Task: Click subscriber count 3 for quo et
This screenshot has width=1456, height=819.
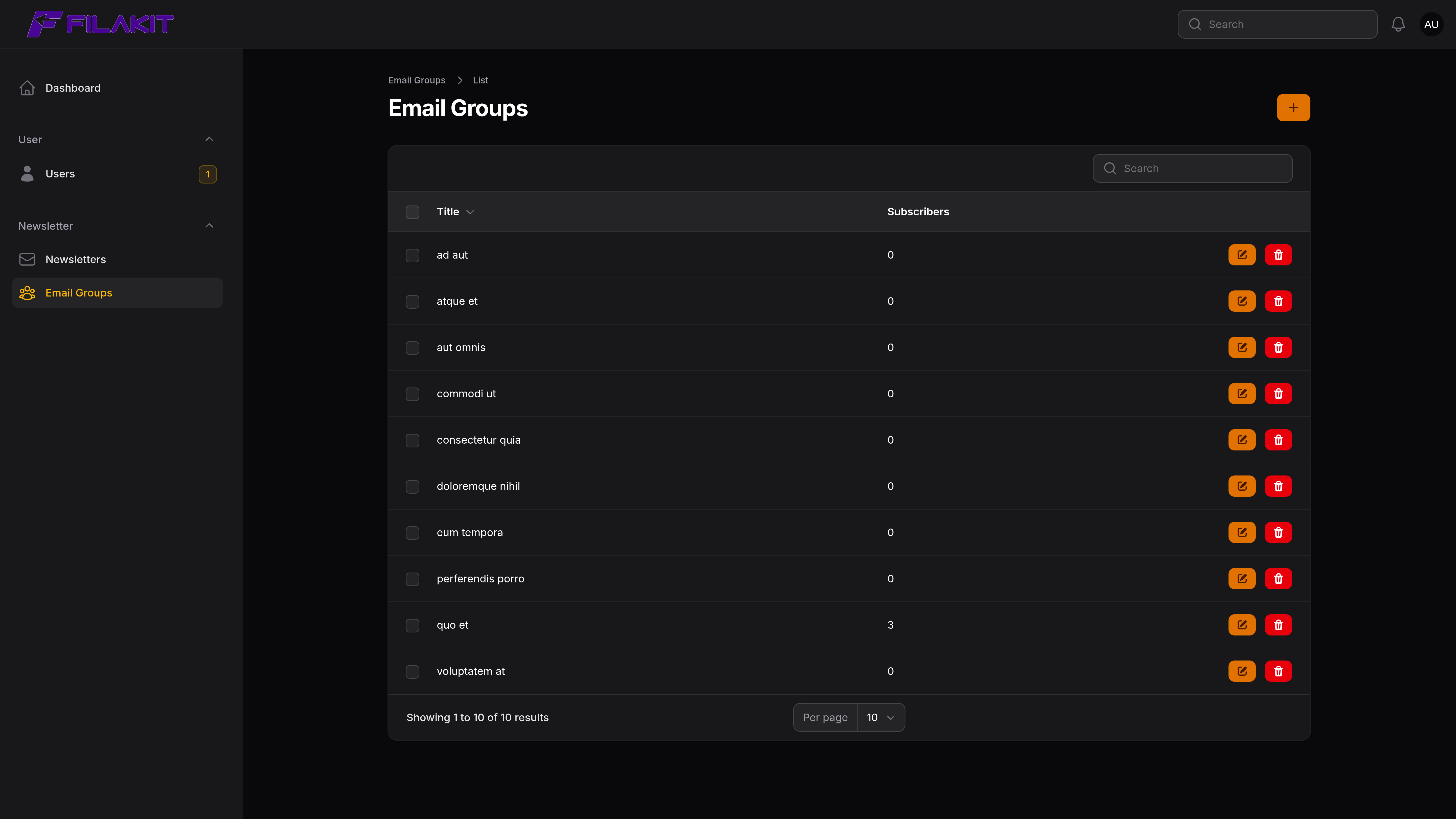Action: click(890, 625)
